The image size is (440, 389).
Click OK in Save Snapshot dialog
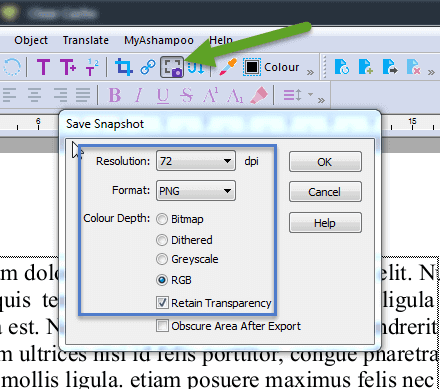click(x=325, y=162)
